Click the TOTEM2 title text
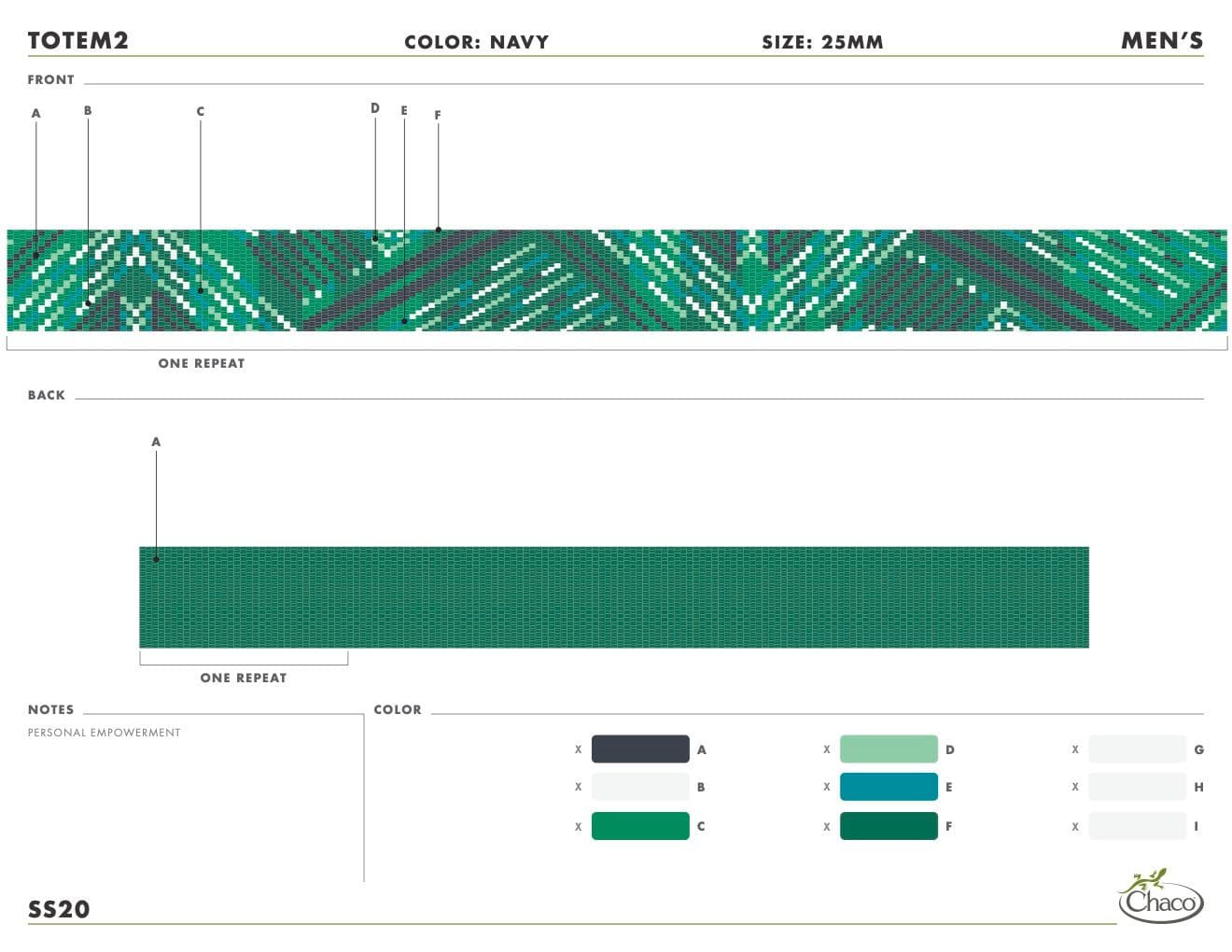The height and width of the screenshot is (952, 1232). pos(78,41)
